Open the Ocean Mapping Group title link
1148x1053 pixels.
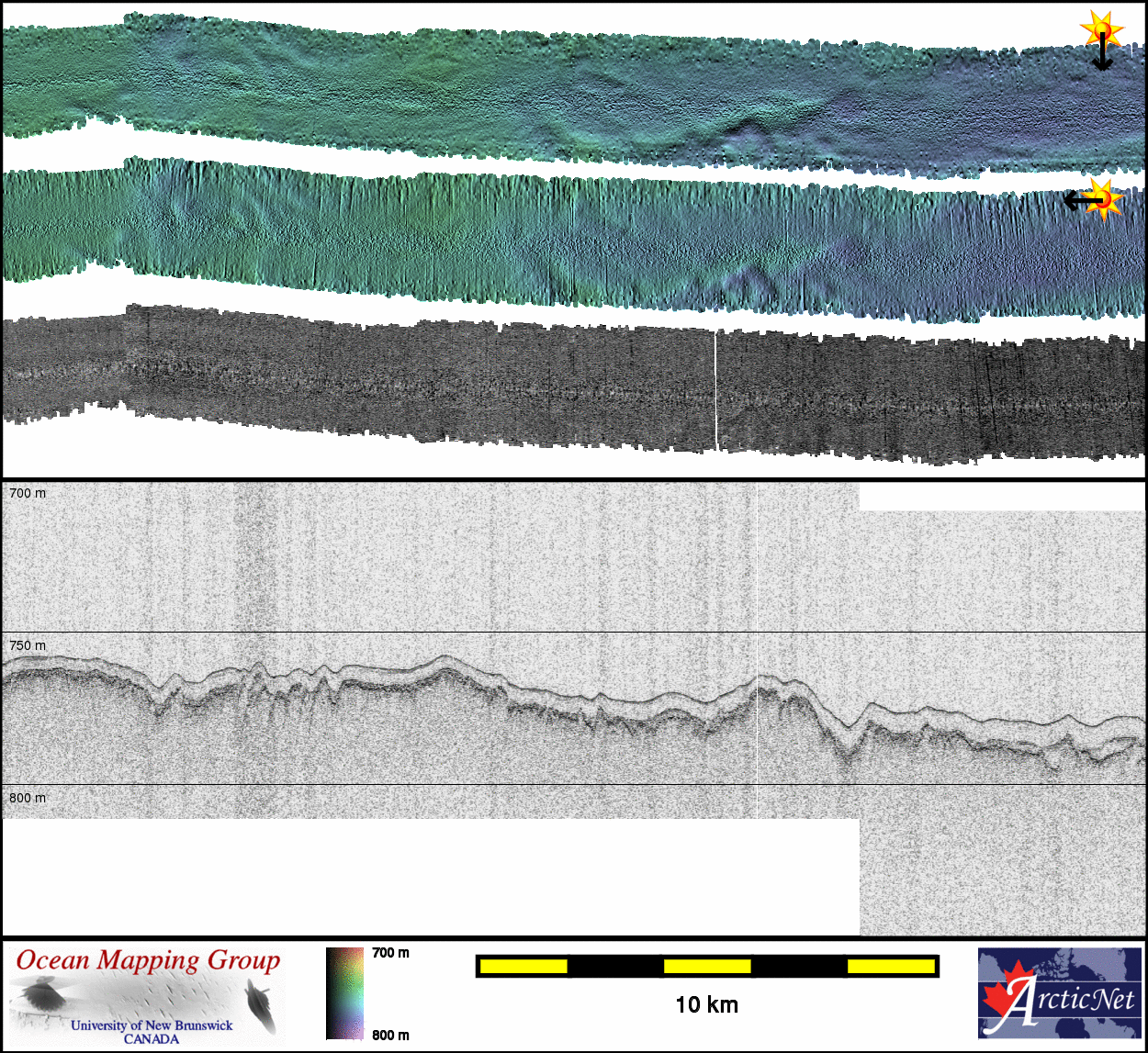pos(148,960)
